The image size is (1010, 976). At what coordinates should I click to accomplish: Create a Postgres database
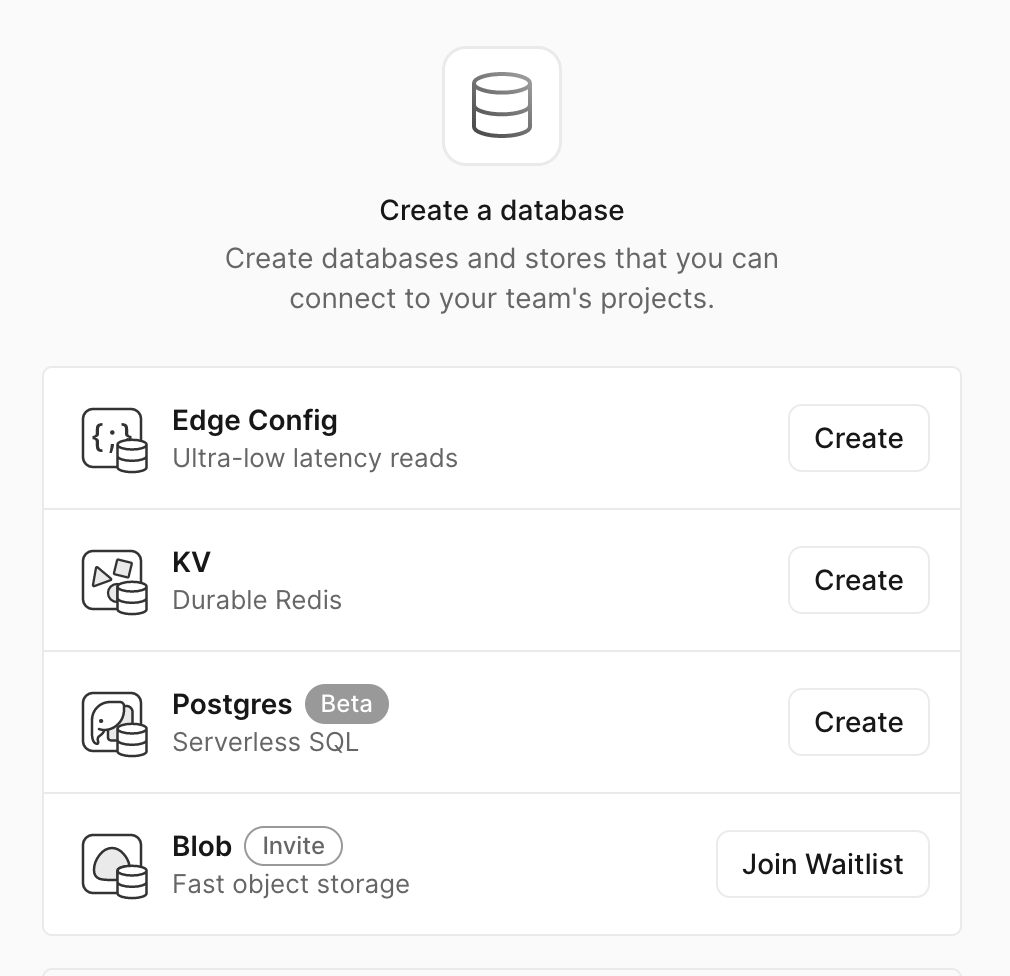click(x=858, y=722)
